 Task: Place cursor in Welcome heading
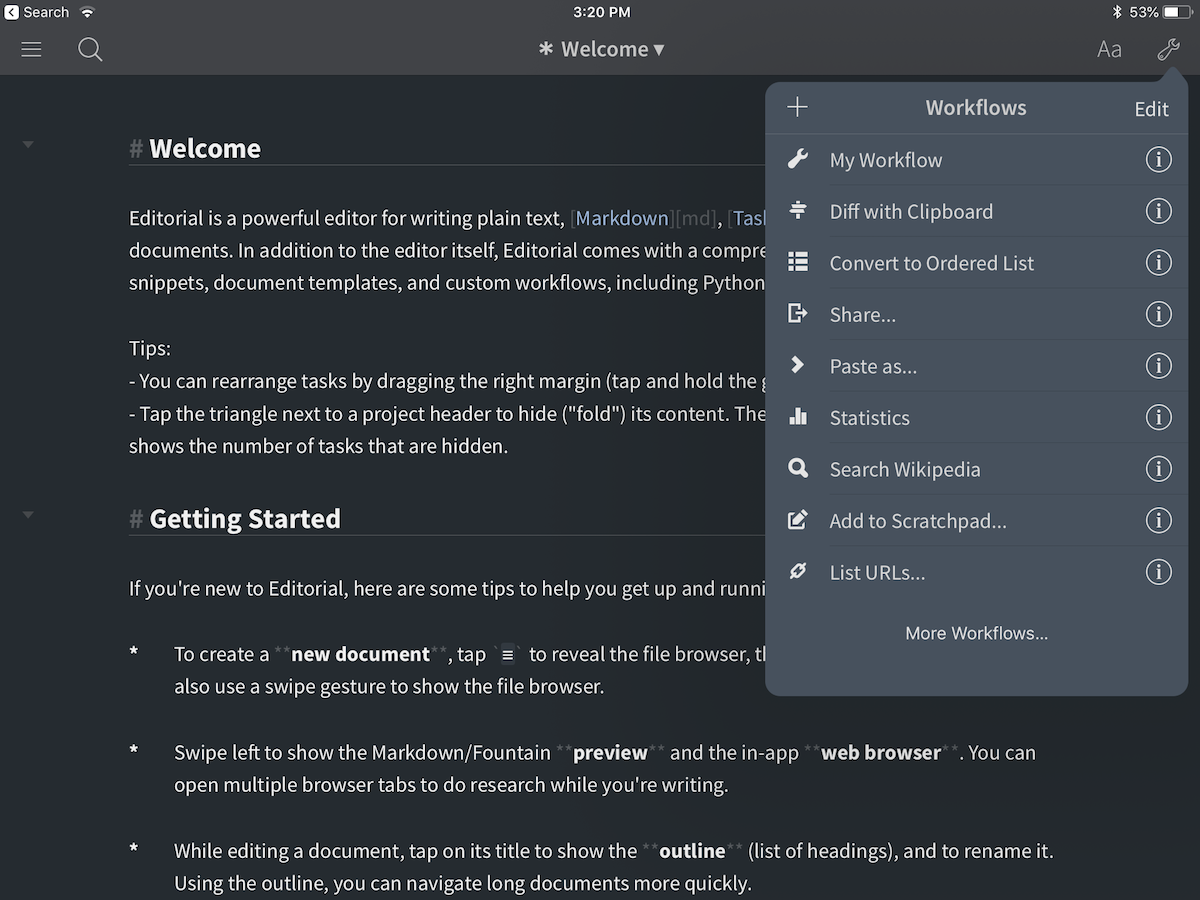point(205,148)
